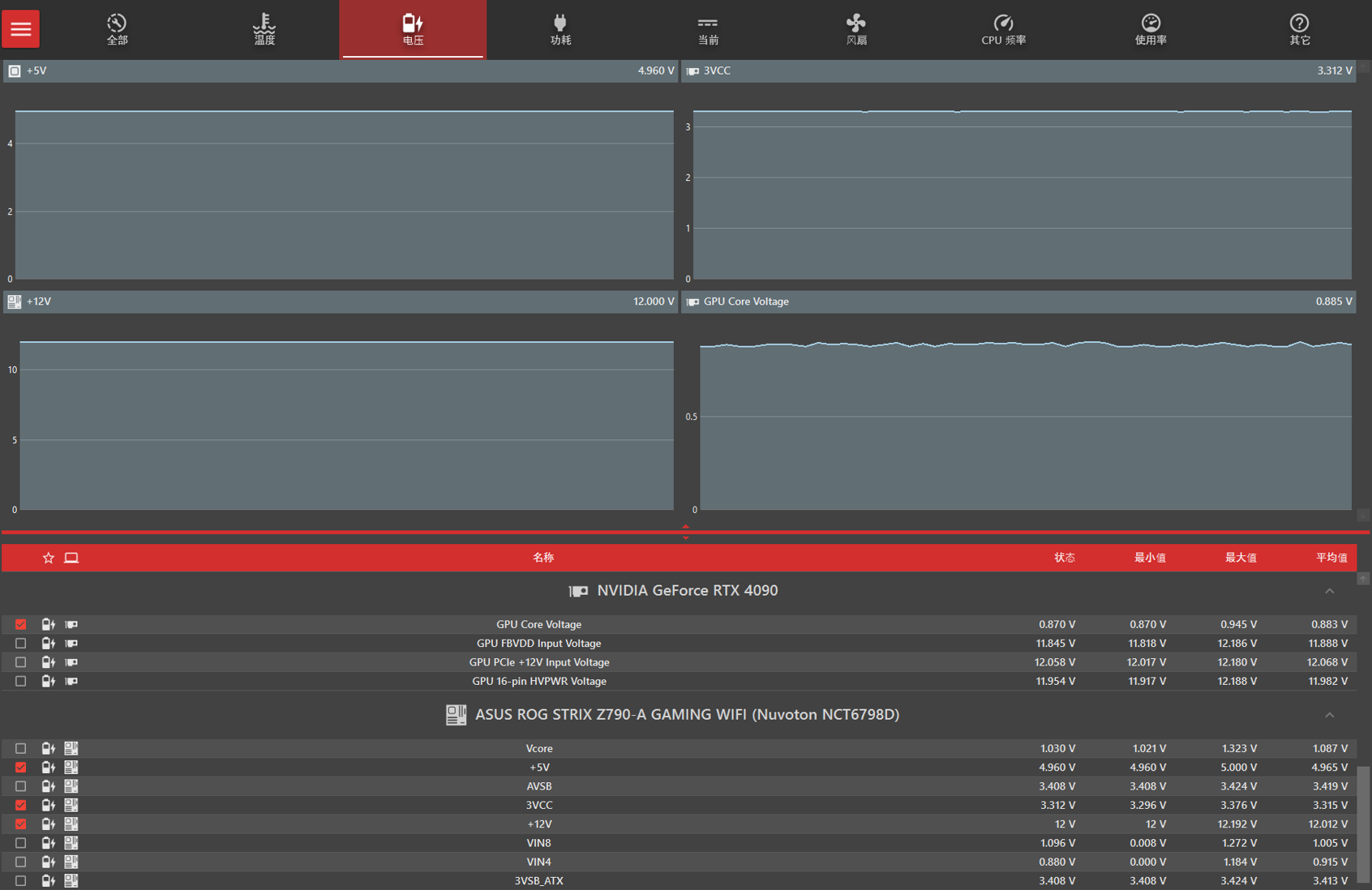
Task: Open the 温度 temperature tab
Action: pyautogui.click(x=264, y=29)
